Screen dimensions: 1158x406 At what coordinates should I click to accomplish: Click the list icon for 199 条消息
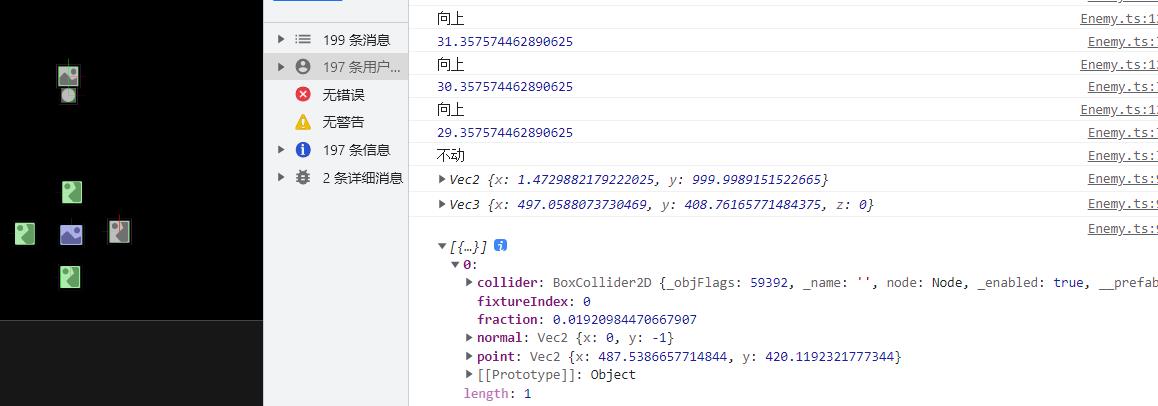tap(303, 40)
